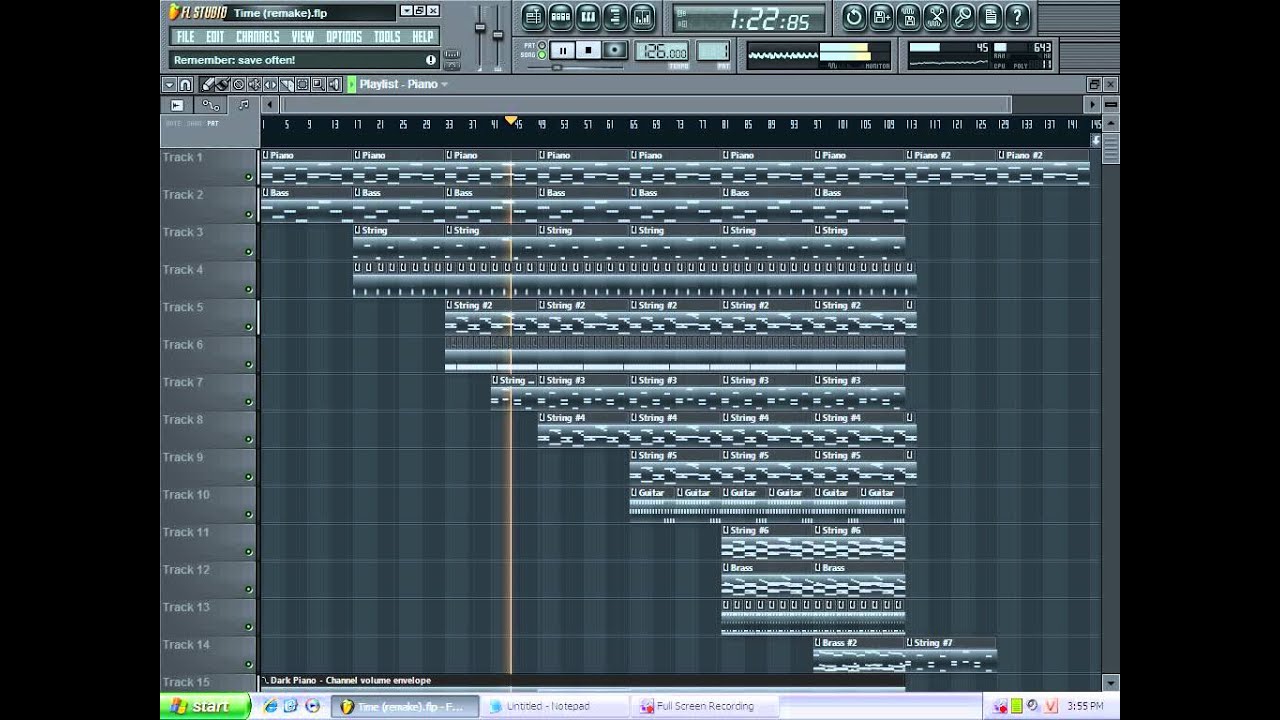Click the question mark help icon
The width and height of the screenshot is (1280, 720).
coord(1016,16)
